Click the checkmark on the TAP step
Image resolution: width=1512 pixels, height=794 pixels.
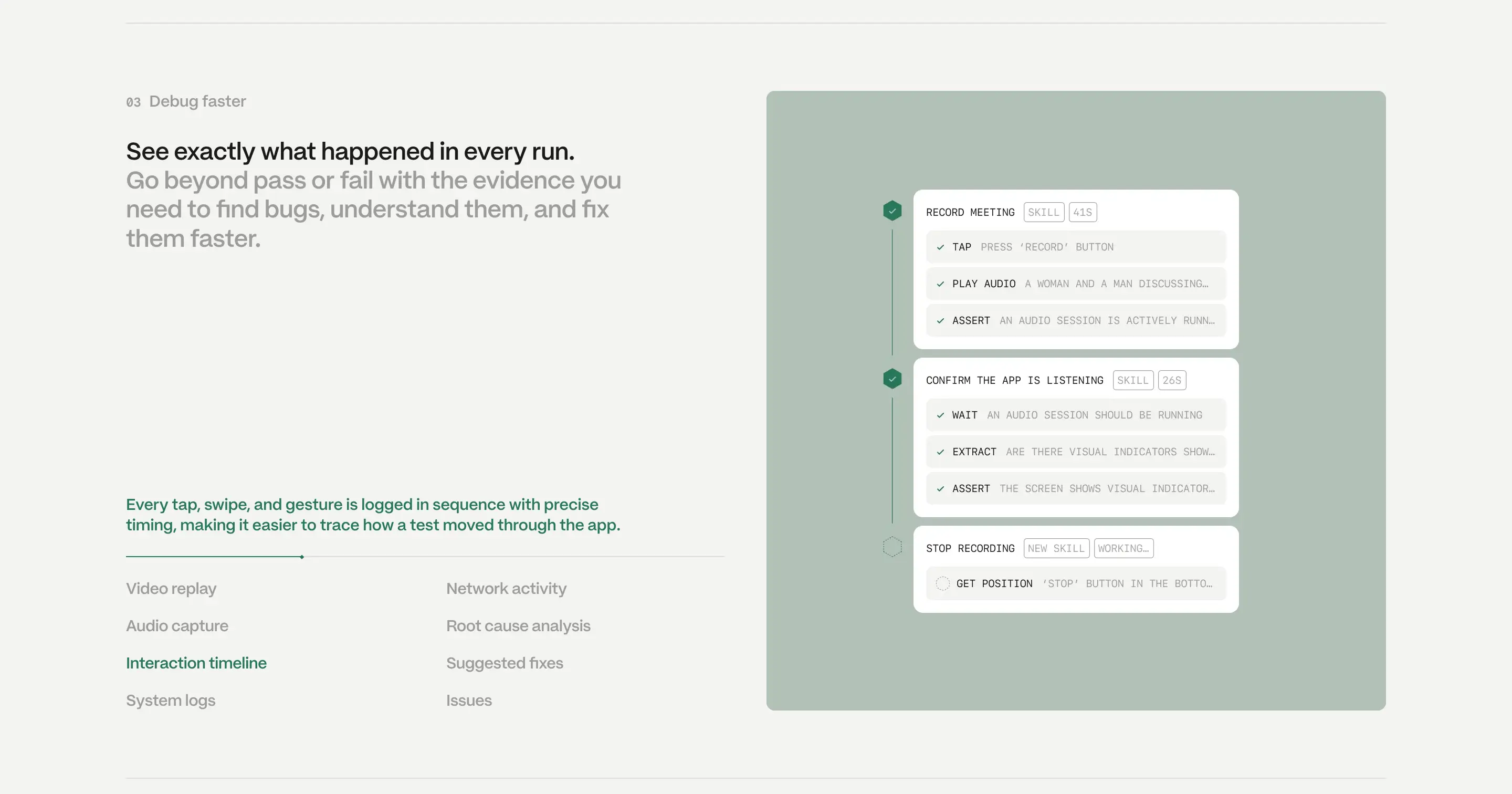pos(940,247)
